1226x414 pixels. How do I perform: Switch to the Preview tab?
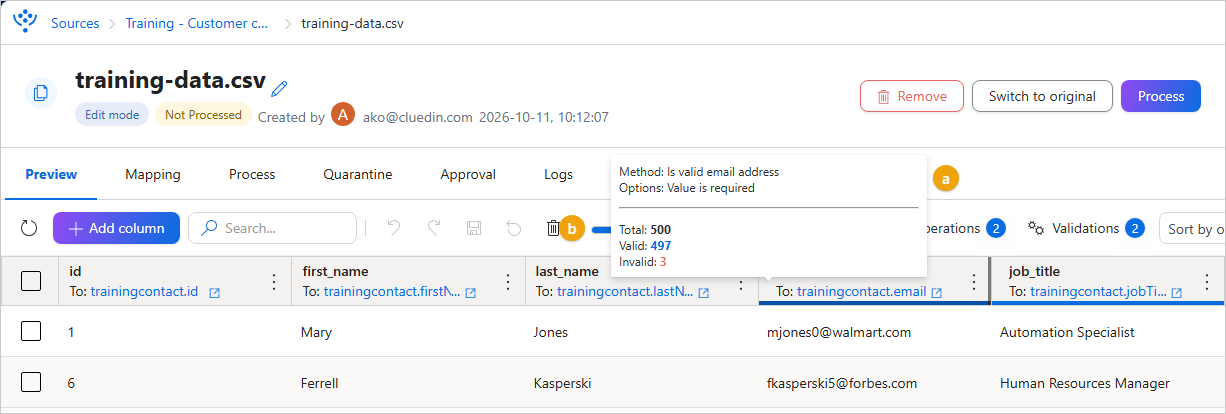click(51, 174)
